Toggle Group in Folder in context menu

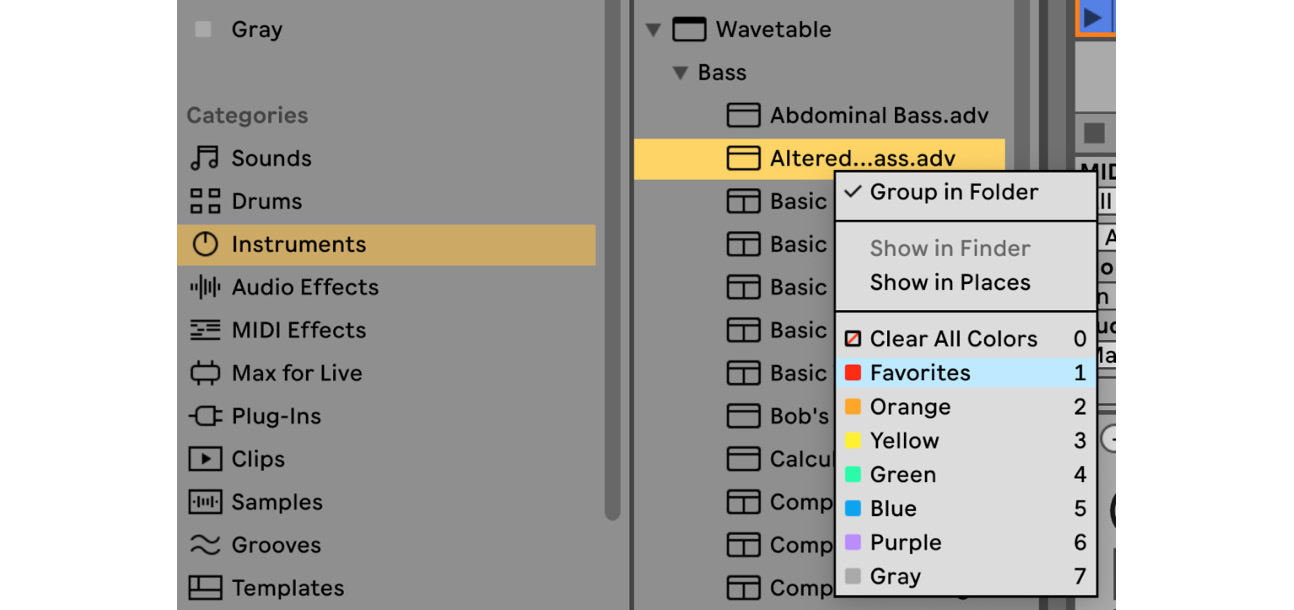966,192
